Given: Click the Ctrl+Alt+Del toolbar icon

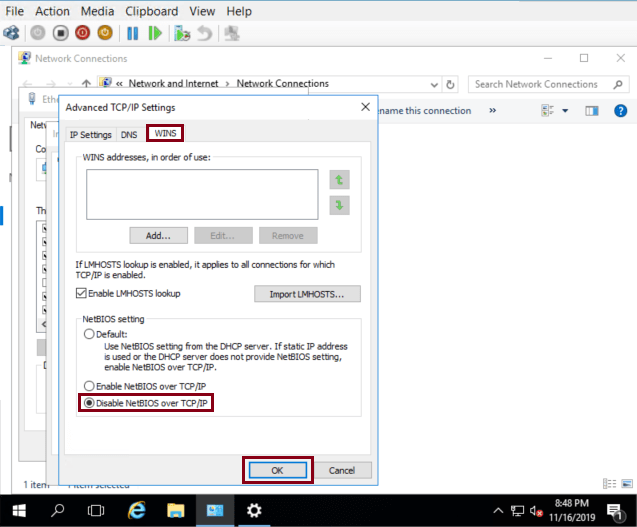Looking at the screenshot, I should click(x=12, y=33).
